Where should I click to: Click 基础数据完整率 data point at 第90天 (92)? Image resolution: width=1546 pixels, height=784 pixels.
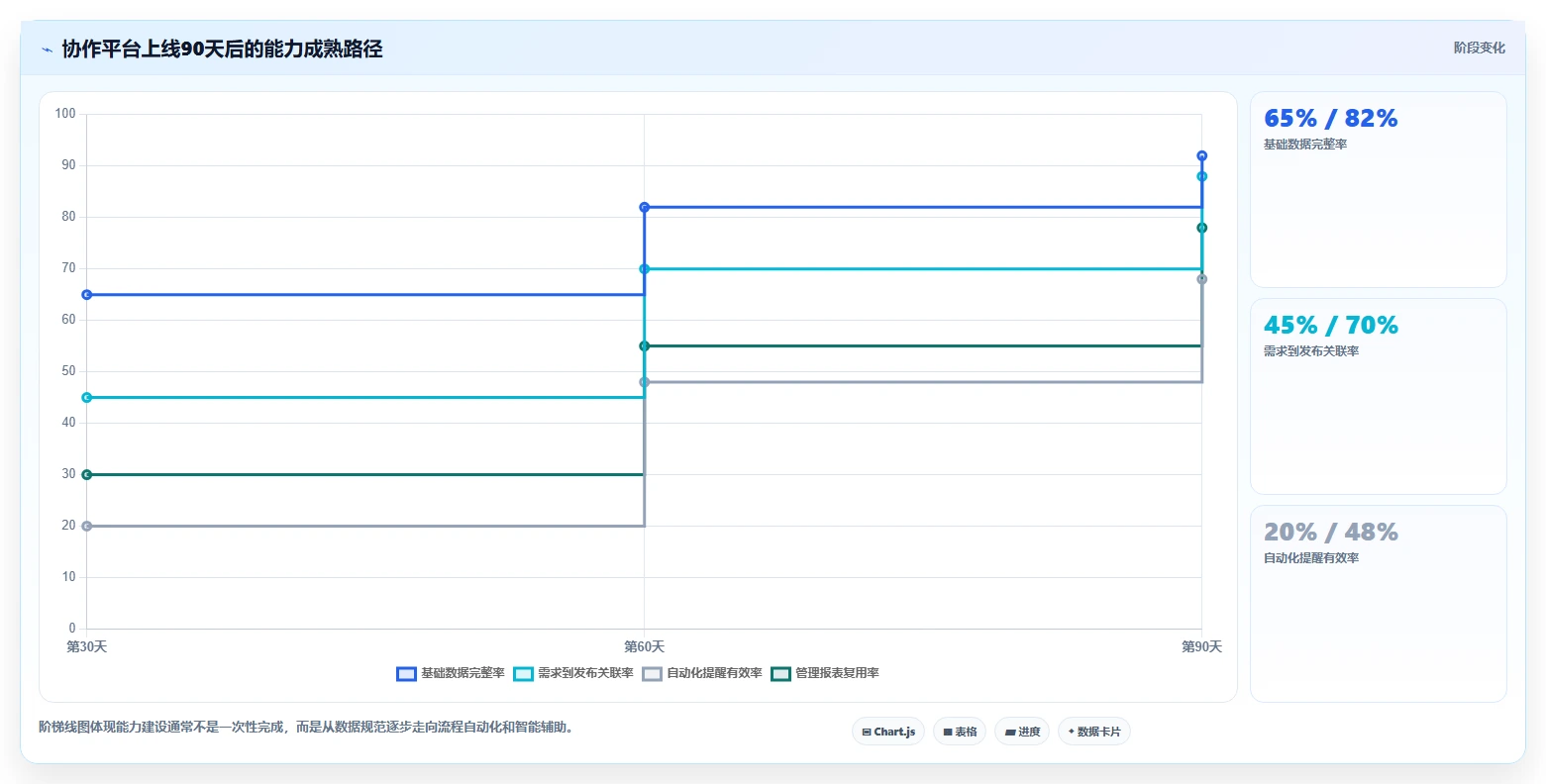(x=1202, y=155)
